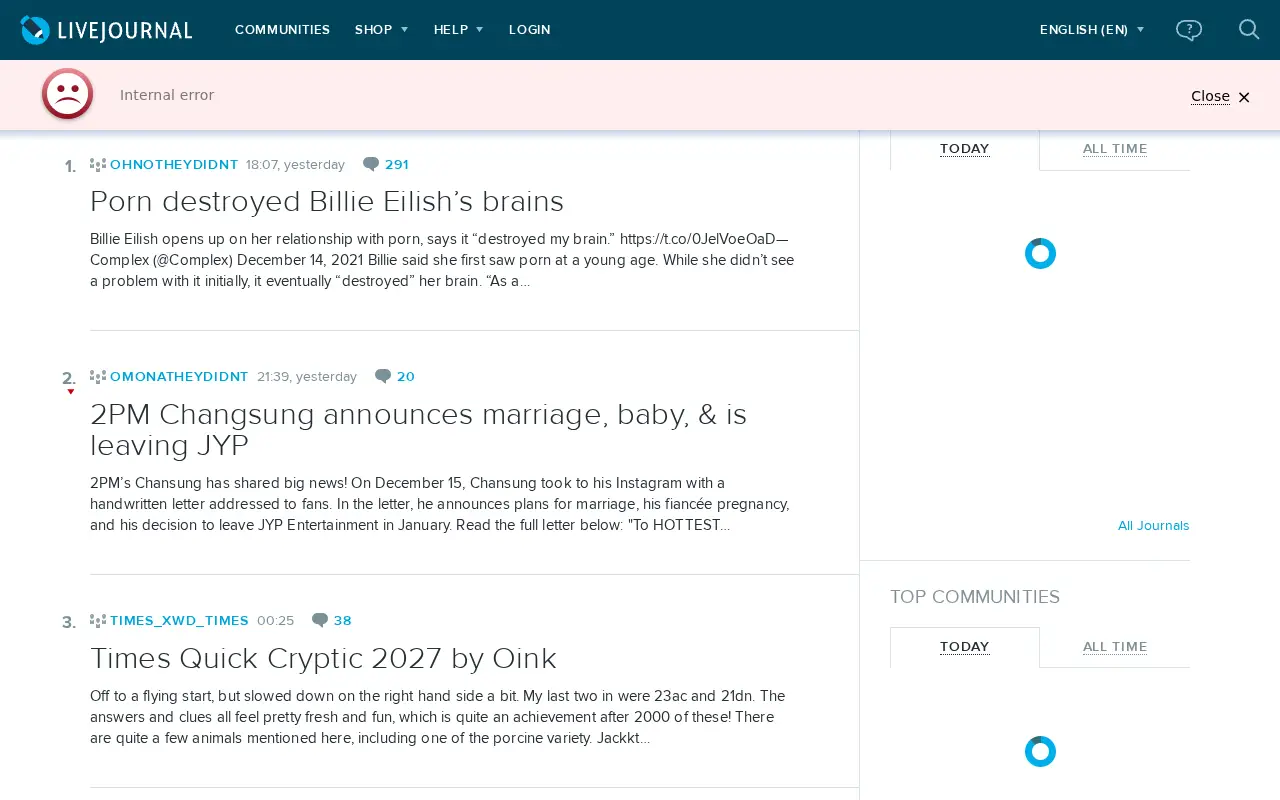Screen dimensions: 1280x800
Task: Open the TIMES_XWD_TIMES community link
Action: [x=179, y=621]
